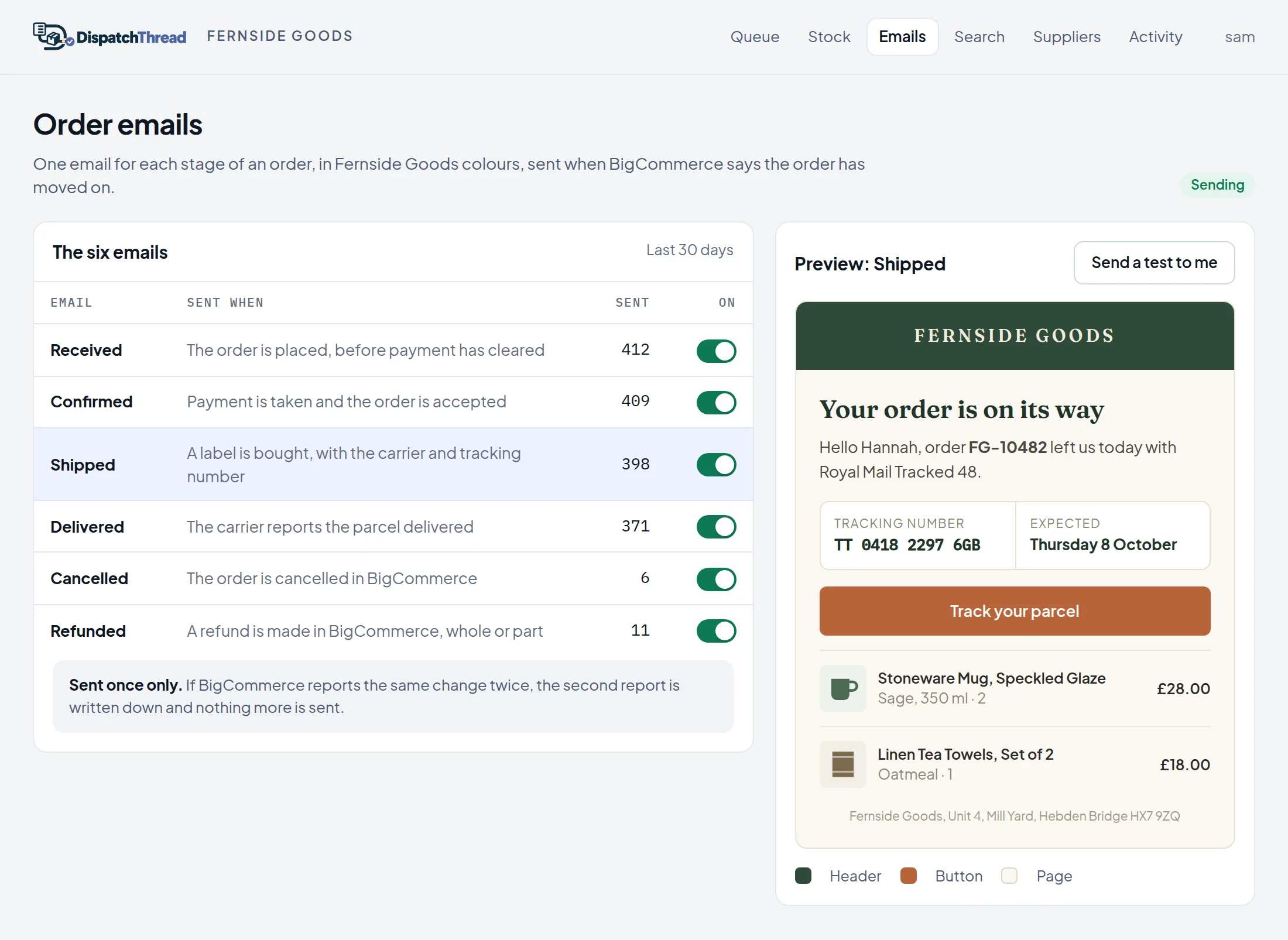
Task: Open the Search tab
Action: point(979,37)
